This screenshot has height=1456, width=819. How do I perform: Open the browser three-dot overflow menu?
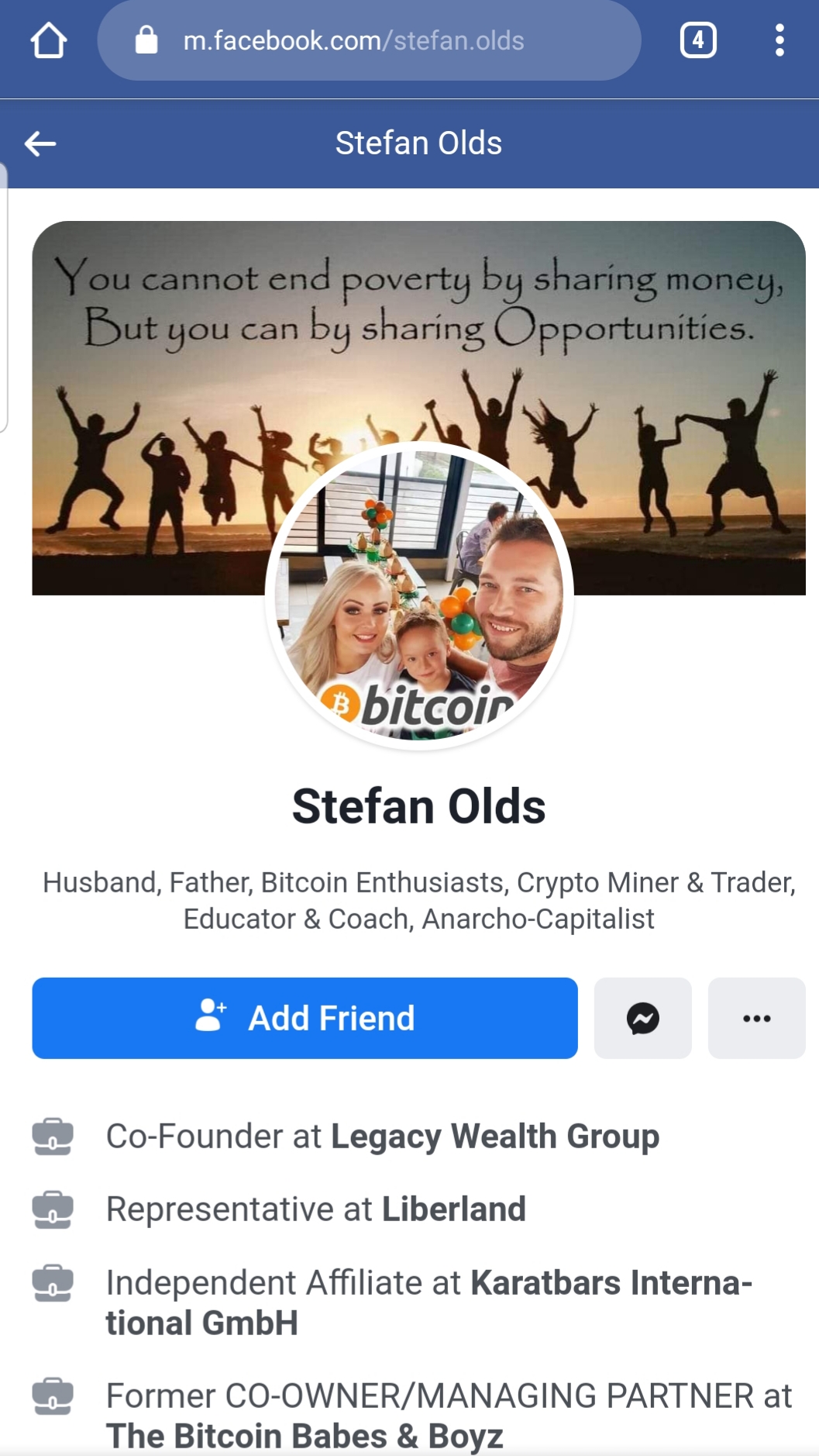779,40
